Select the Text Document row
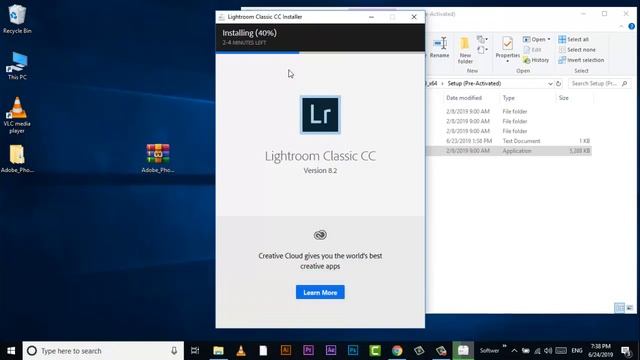640x360 pixels. point(509,141)
